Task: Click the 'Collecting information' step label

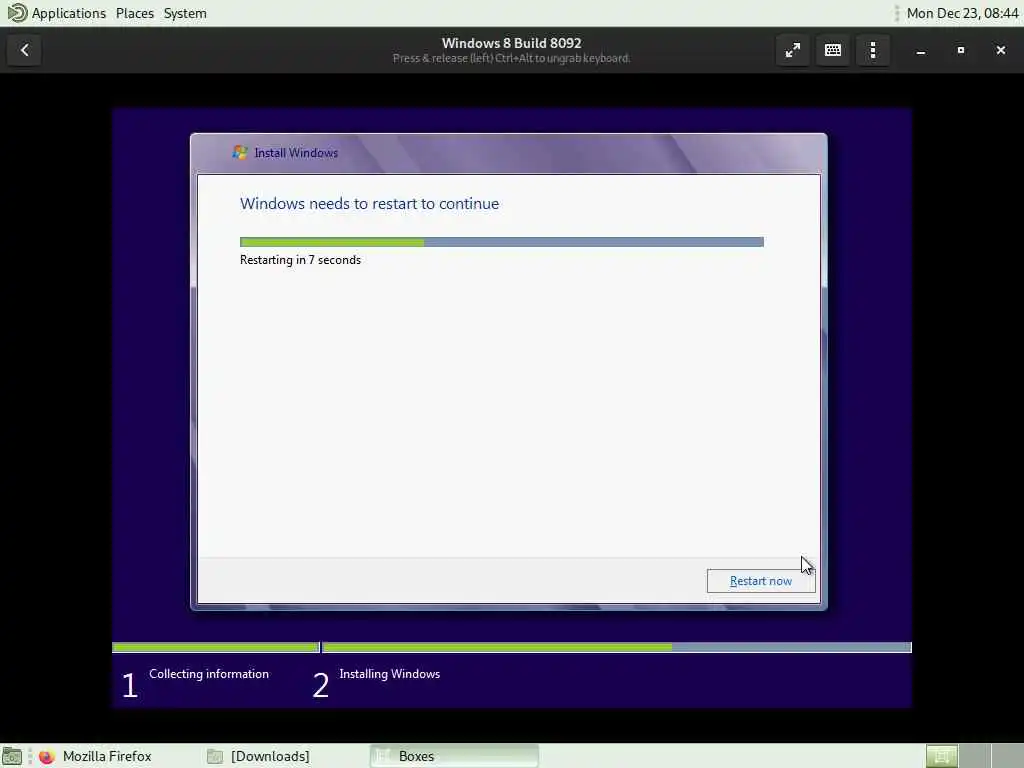Action: point(209,674)
